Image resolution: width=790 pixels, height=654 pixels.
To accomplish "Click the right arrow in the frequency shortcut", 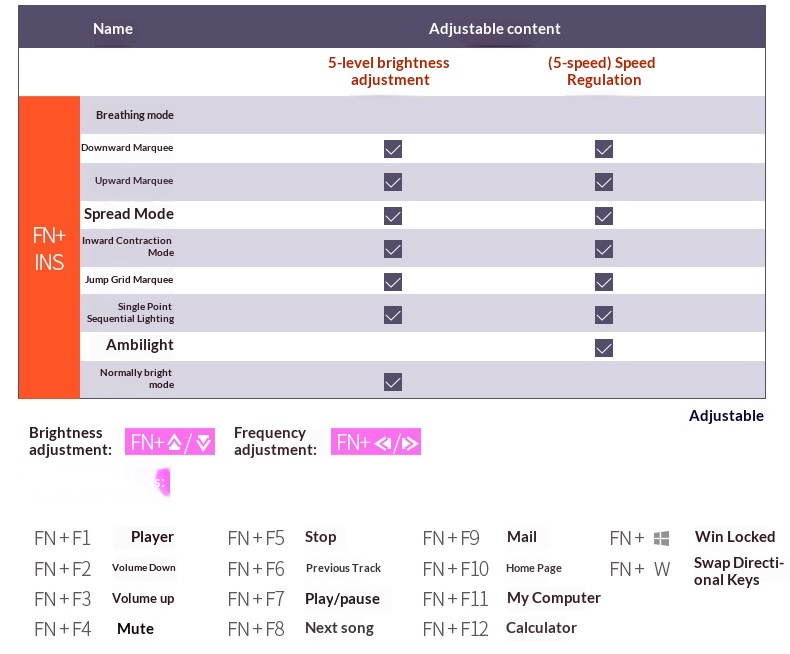I will [x=409, y=442].
